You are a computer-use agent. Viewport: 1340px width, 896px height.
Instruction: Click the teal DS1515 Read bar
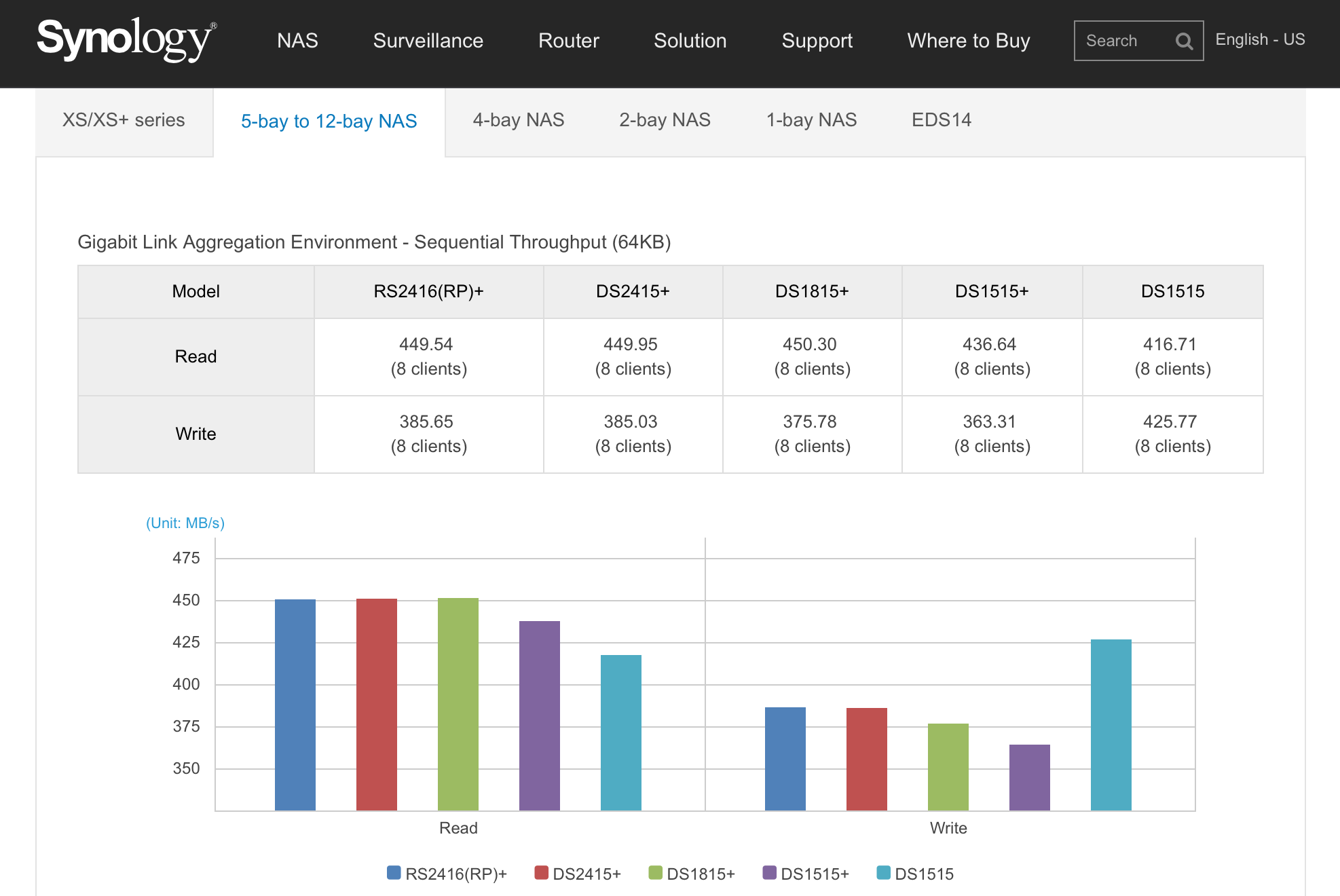[x=621, y=732]
